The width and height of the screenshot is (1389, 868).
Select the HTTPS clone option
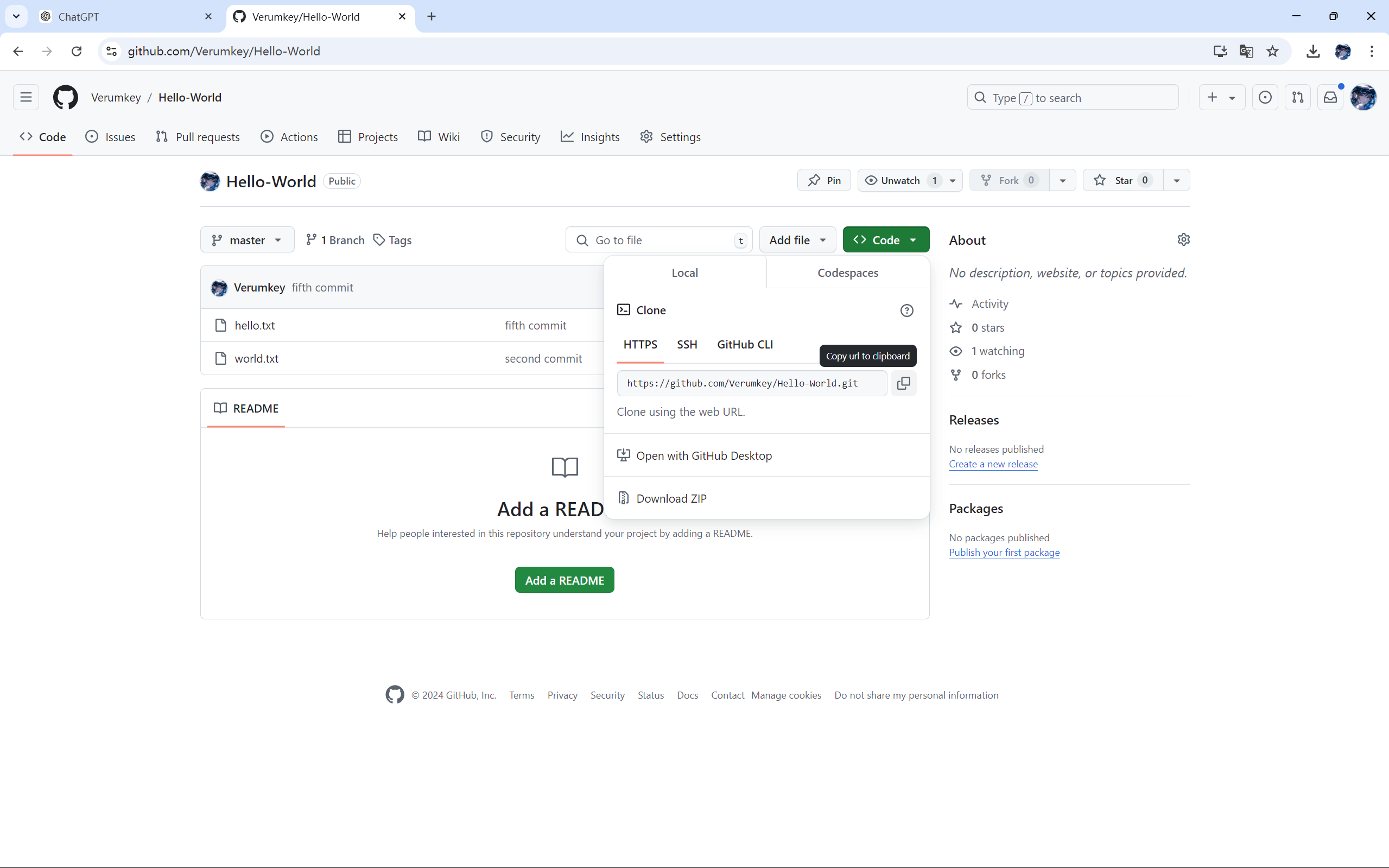(x=640, y=345)
